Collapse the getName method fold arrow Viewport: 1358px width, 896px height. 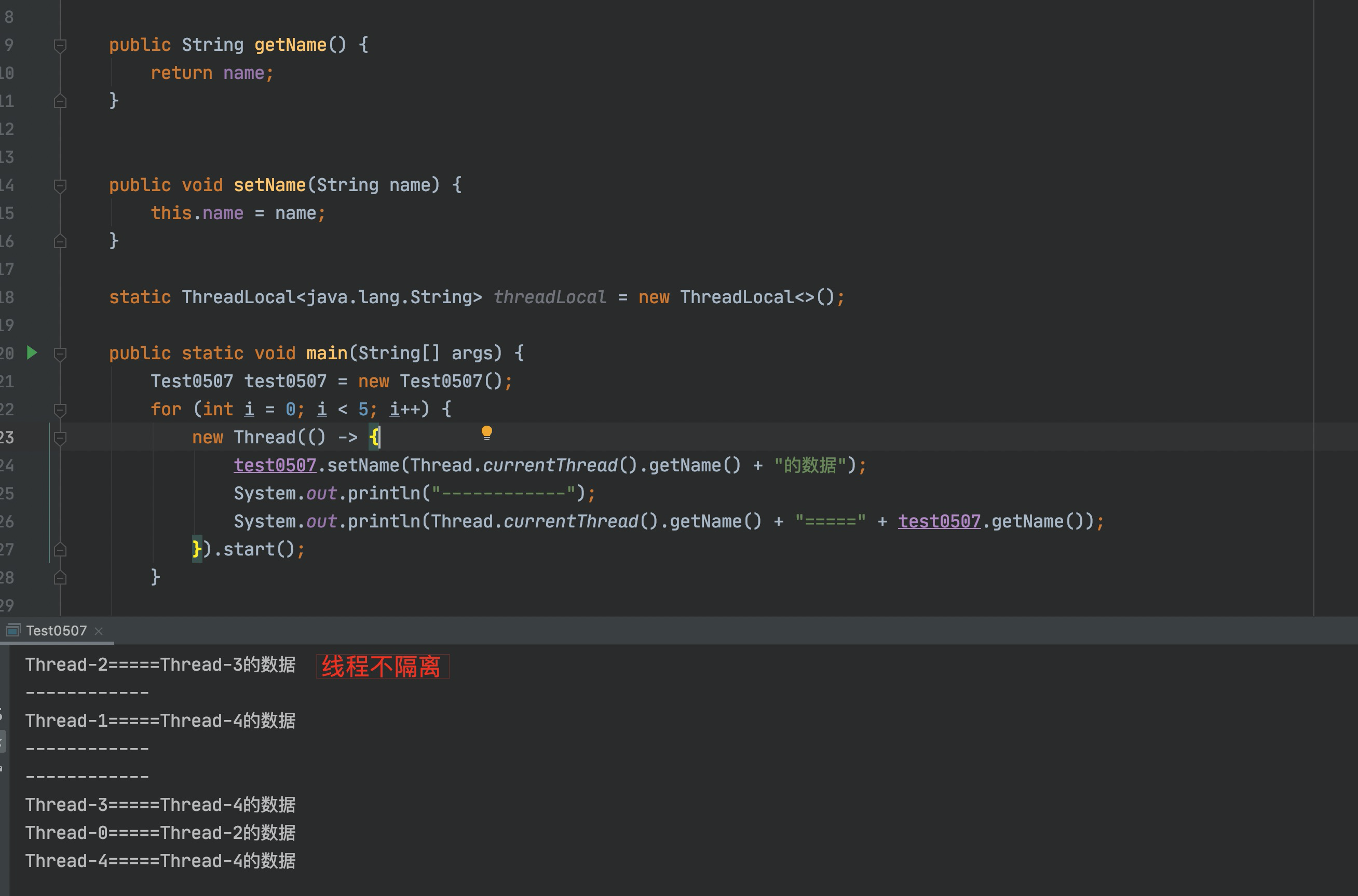tap(59, 45)
